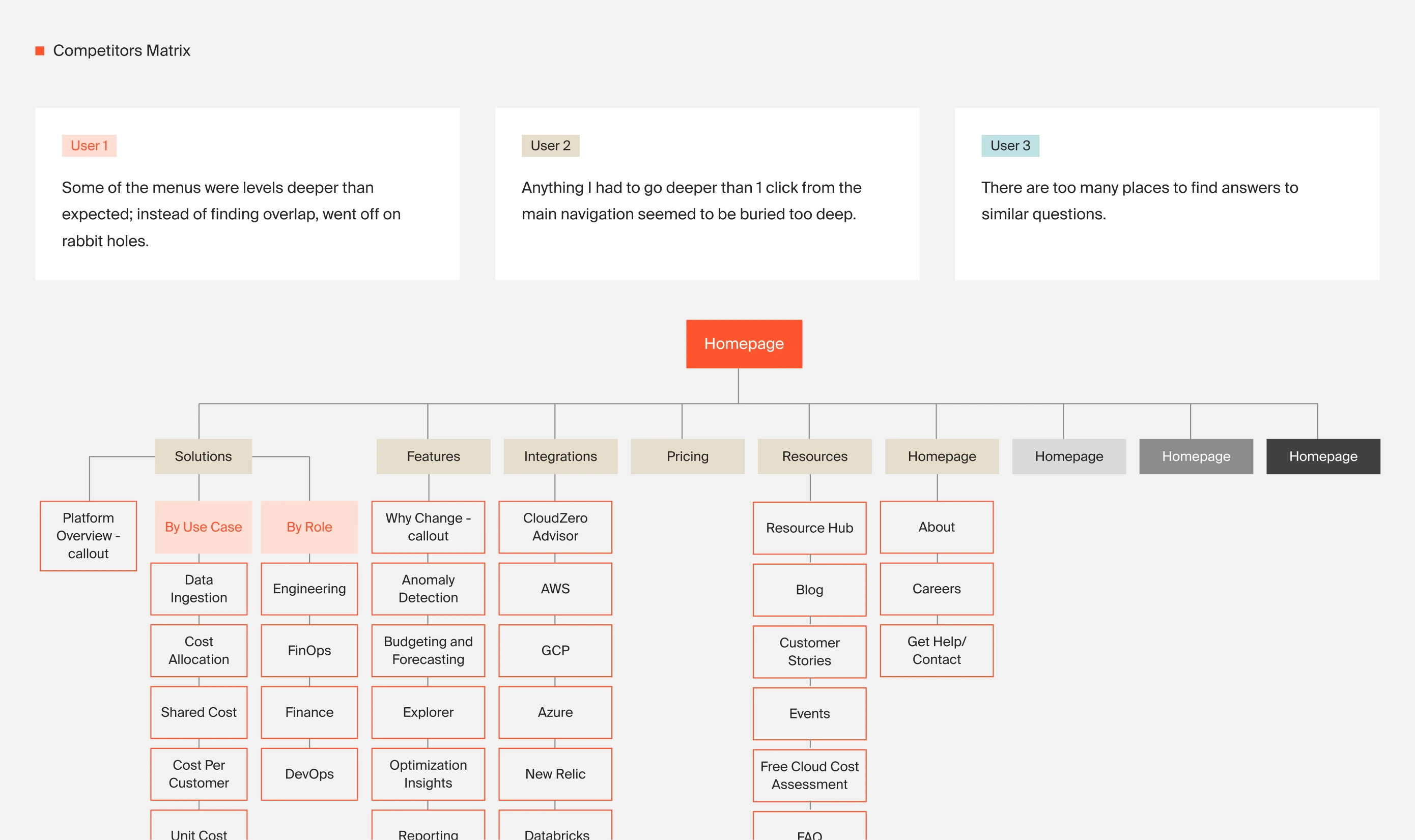Select the Free Cloud Cost Assessment box
Image resolution: width=1415 pixels, height=840 pixels.
pyautogui.click(x=809, y=775)
